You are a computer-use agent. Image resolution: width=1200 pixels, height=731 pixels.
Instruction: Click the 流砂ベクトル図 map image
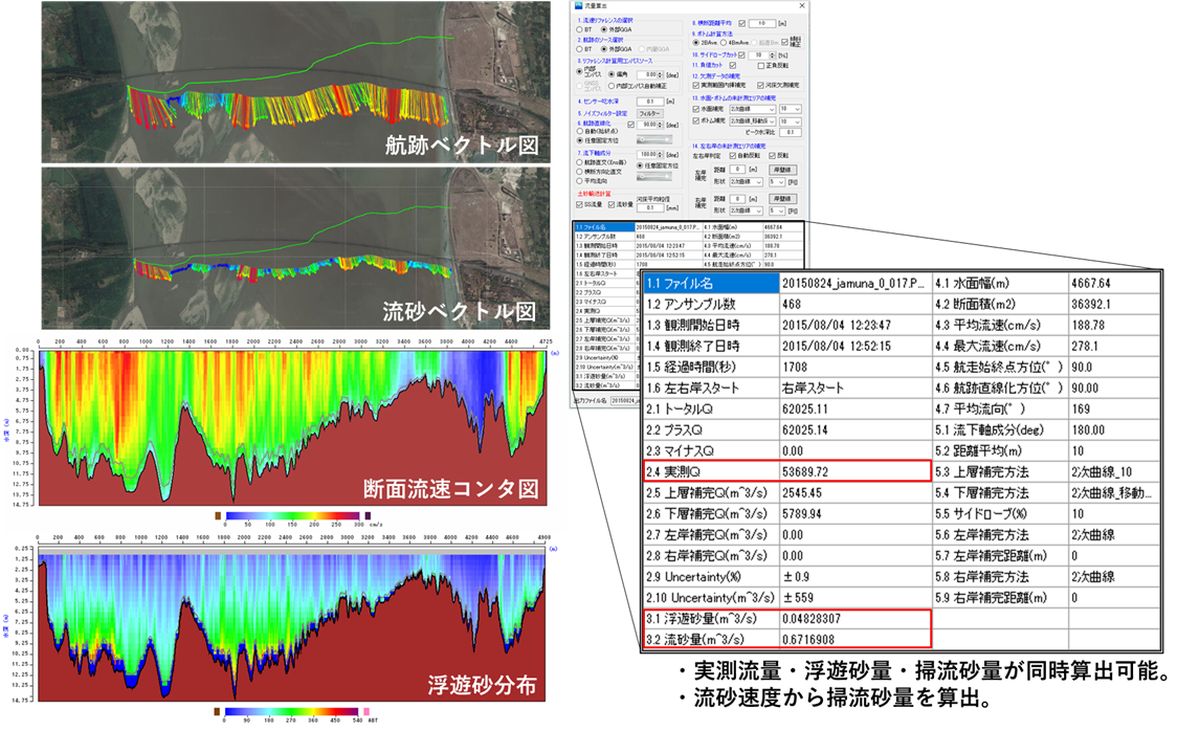(x=296, y=248)
